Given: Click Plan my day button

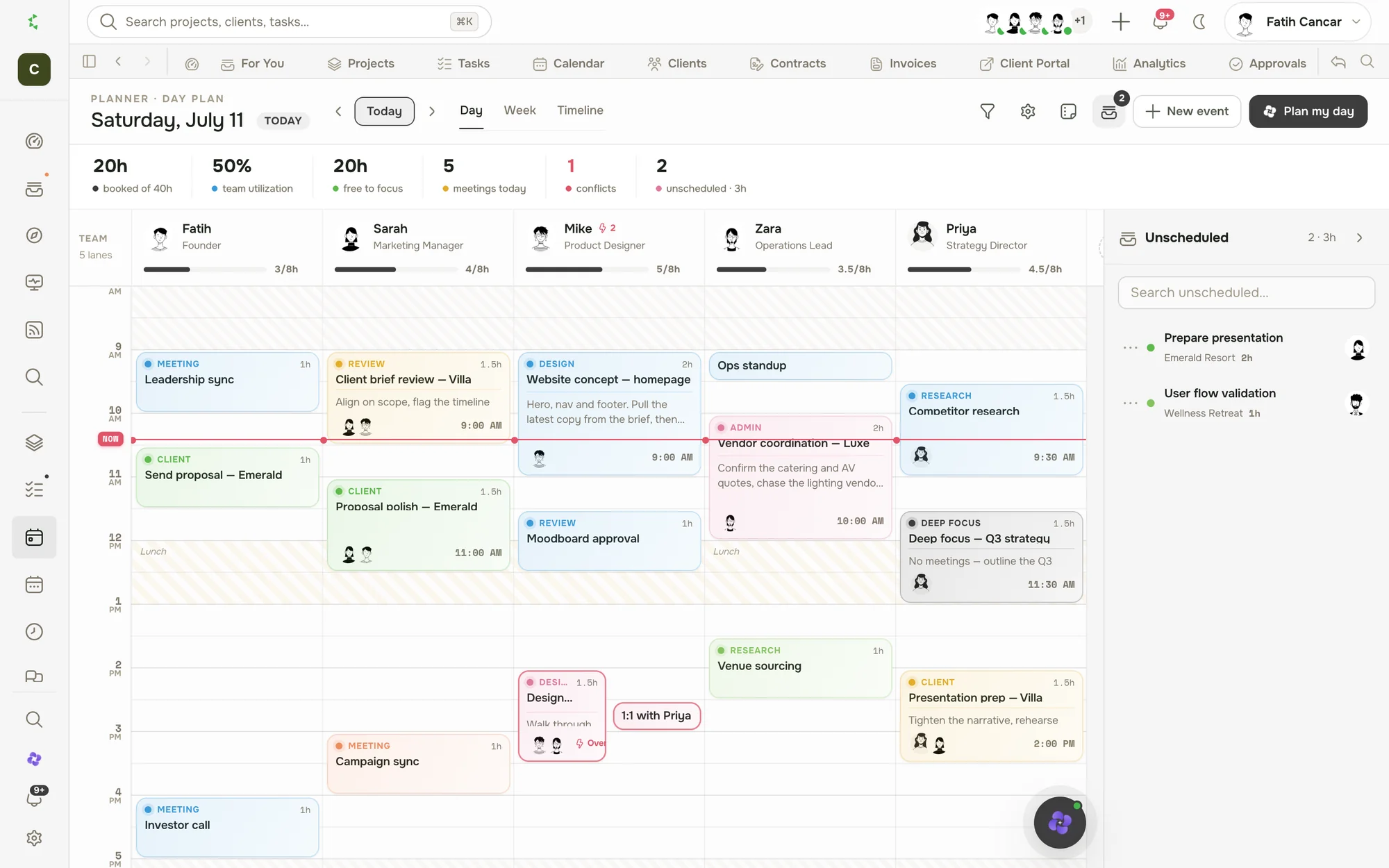Looking at the screenshot, I should (1308, 111).
